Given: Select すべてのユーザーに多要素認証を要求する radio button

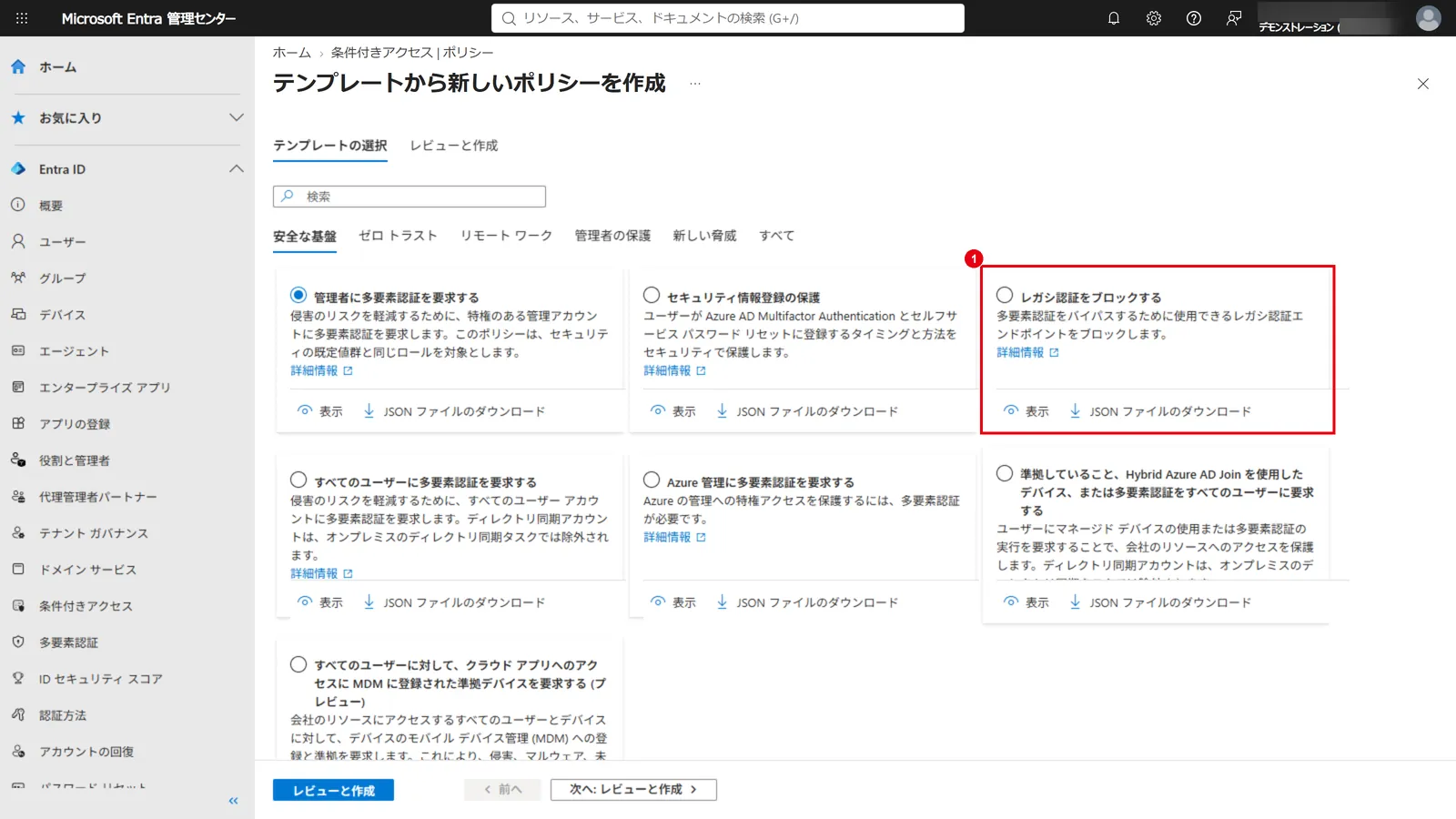Looking at the screenshot, I should pos(298,480).
